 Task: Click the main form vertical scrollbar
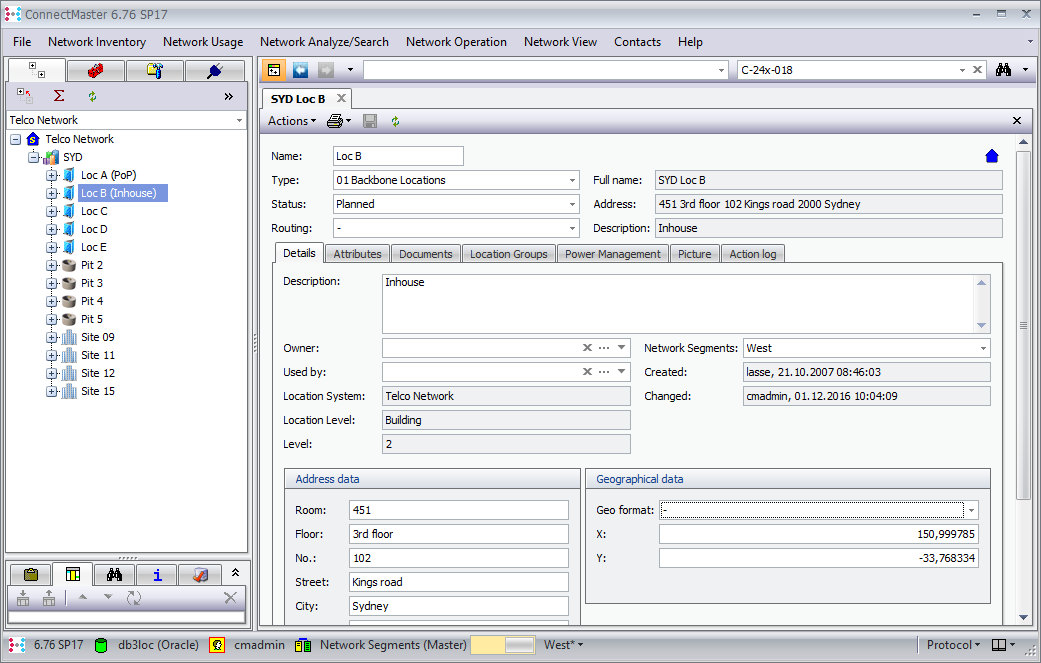pos(1023,325)
